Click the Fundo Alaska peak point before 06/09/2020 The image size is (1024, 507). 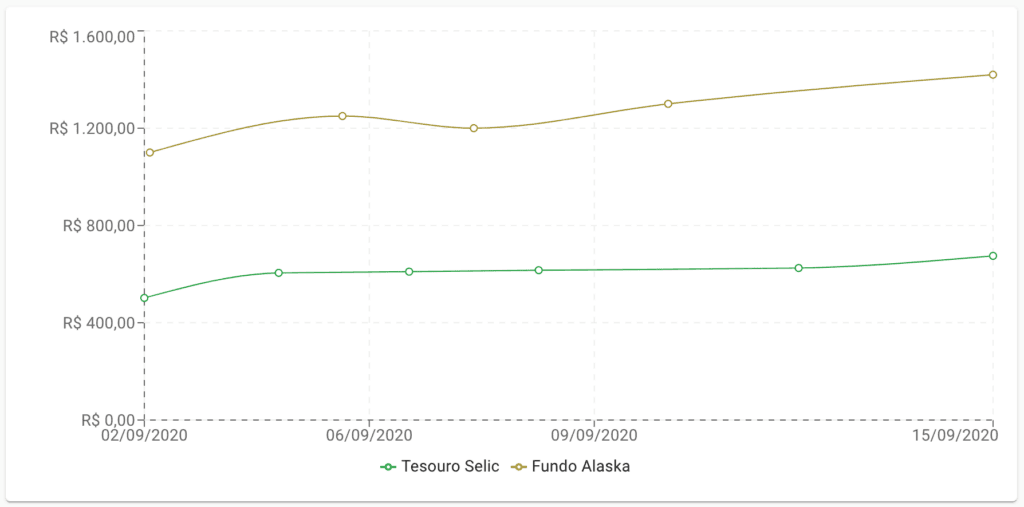tap(342, 116)
